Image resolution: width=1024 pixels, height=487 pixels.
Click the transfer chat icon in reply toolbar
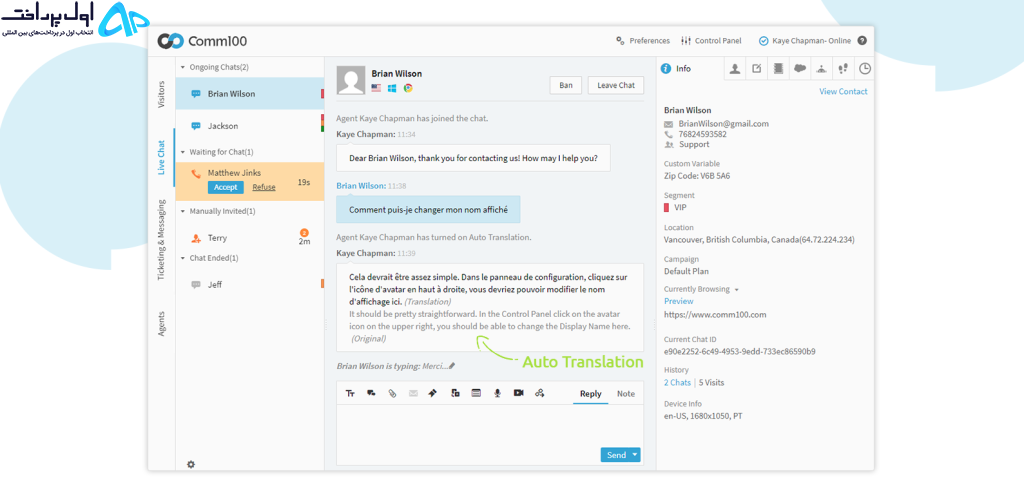(x=539, y=394)
